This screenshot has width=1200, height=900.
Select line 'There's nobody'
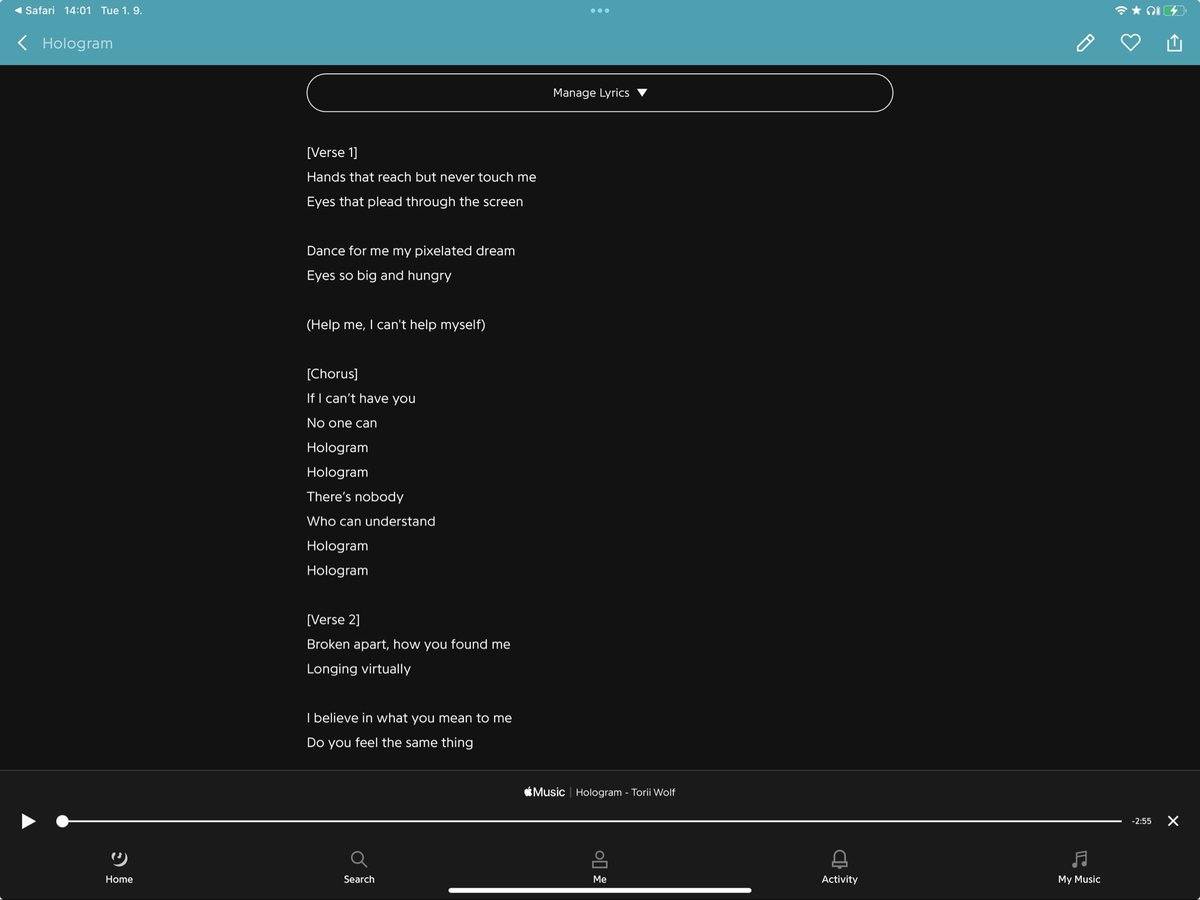(355, 497)
